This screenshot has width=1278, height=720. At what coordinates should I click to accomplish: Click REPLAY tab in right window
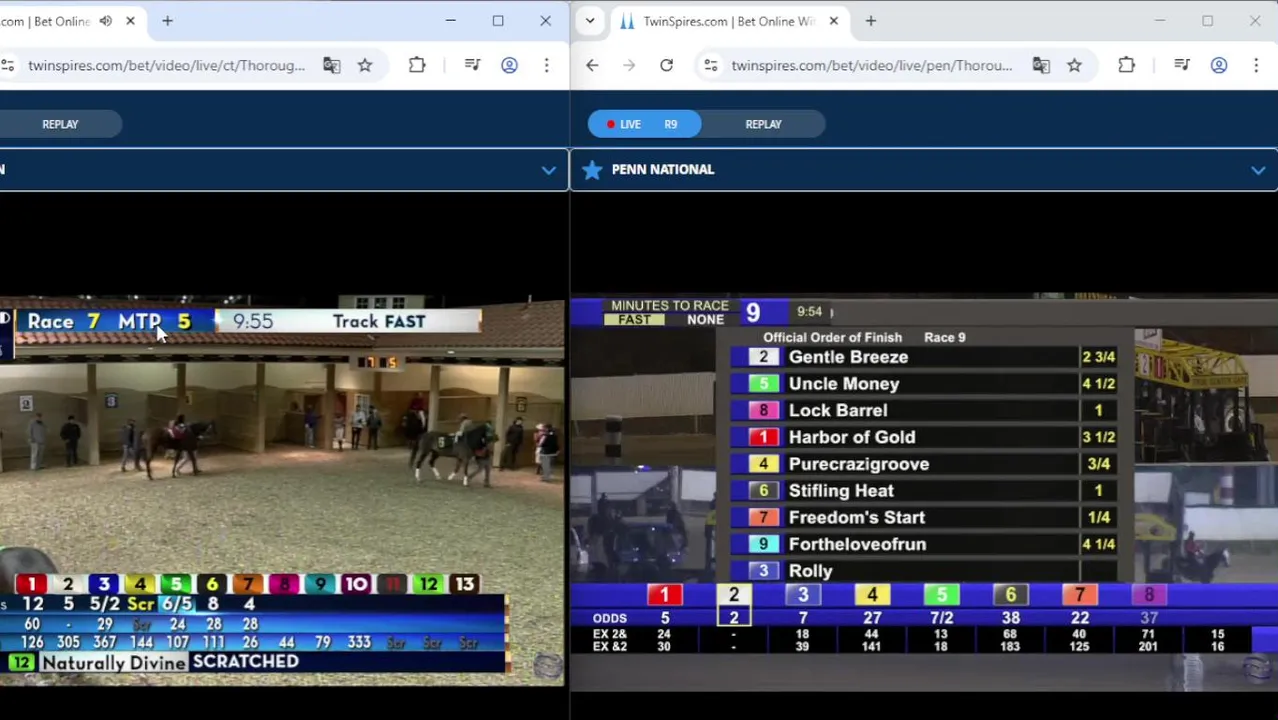coord(763,124)
